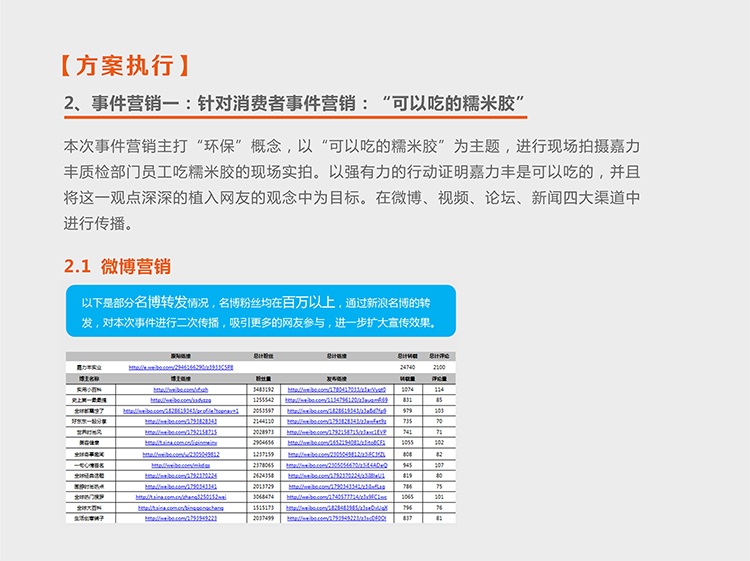750x561 pixels.
Task: Click the total comments value 2100
Action: coord(439,368)
